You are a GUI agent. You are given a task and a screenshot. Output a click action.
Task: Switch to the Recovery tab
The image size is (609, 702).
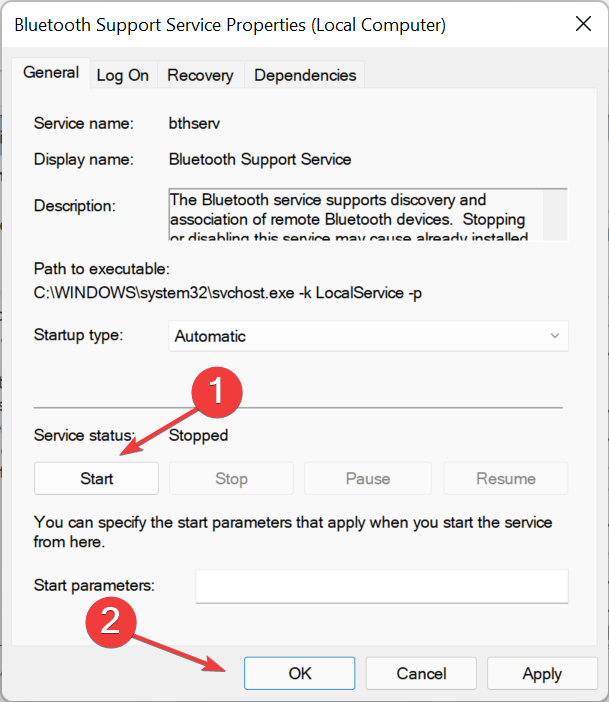(x=200, y=75)
